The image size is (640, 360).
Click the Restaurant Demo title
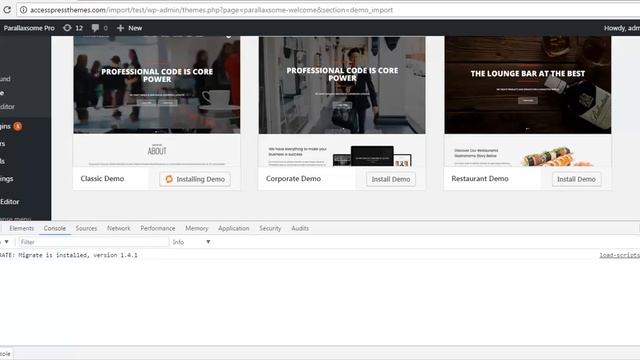click(480, 178)
